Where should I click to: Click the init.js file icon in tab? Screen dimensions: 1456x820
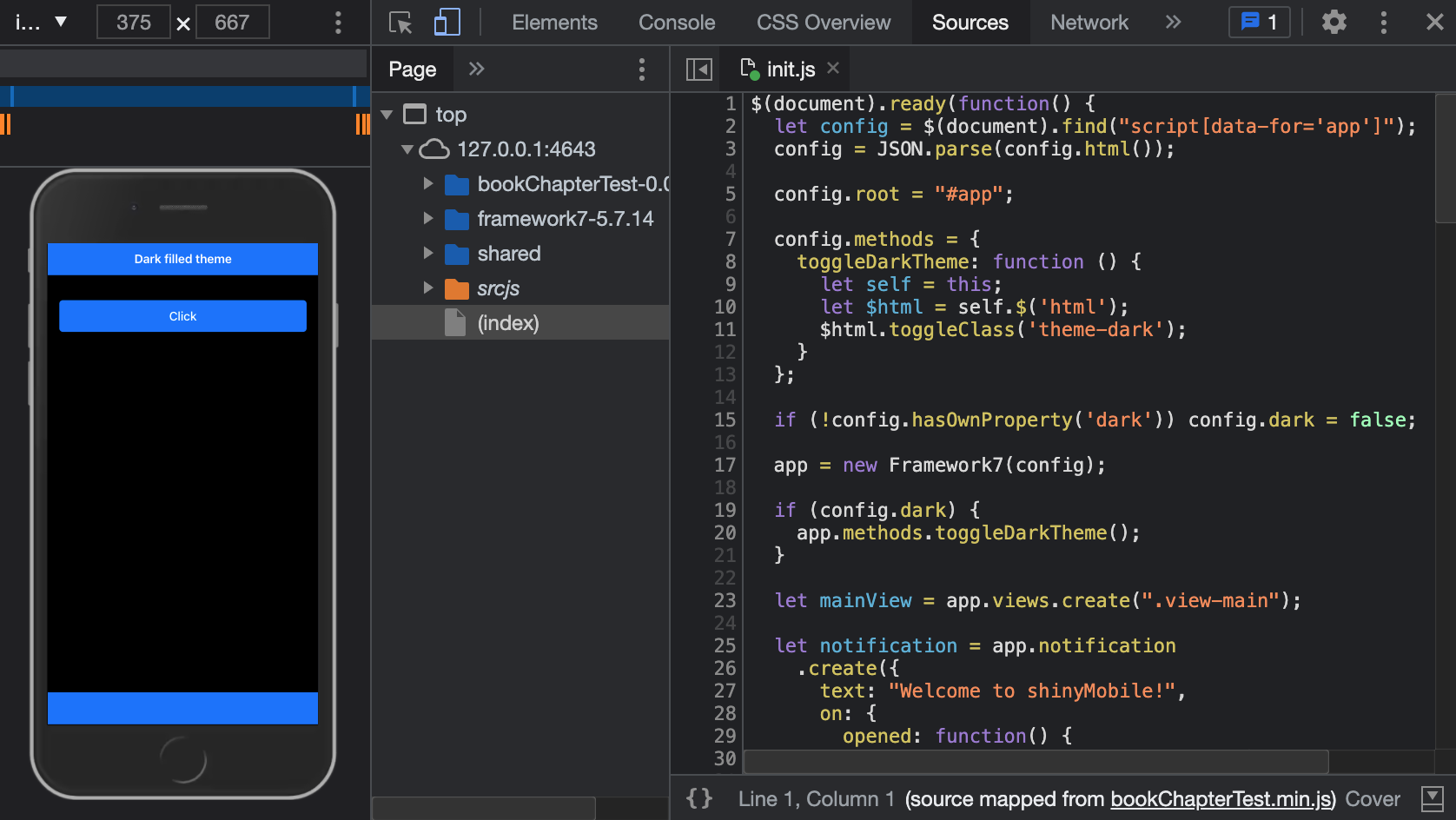point(749,69)
